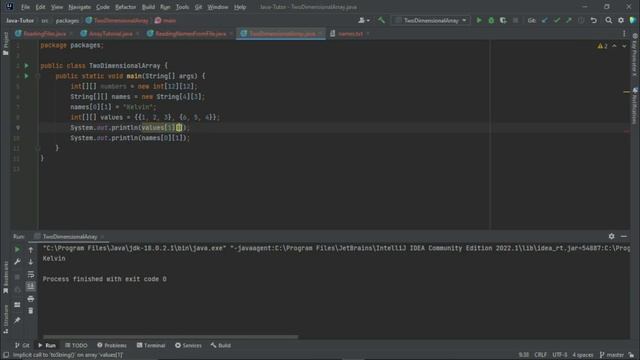Collapse the main method fold marker in gutter
Image resolution: width=640 pixels, height=360 pixels.
point(37,76)
